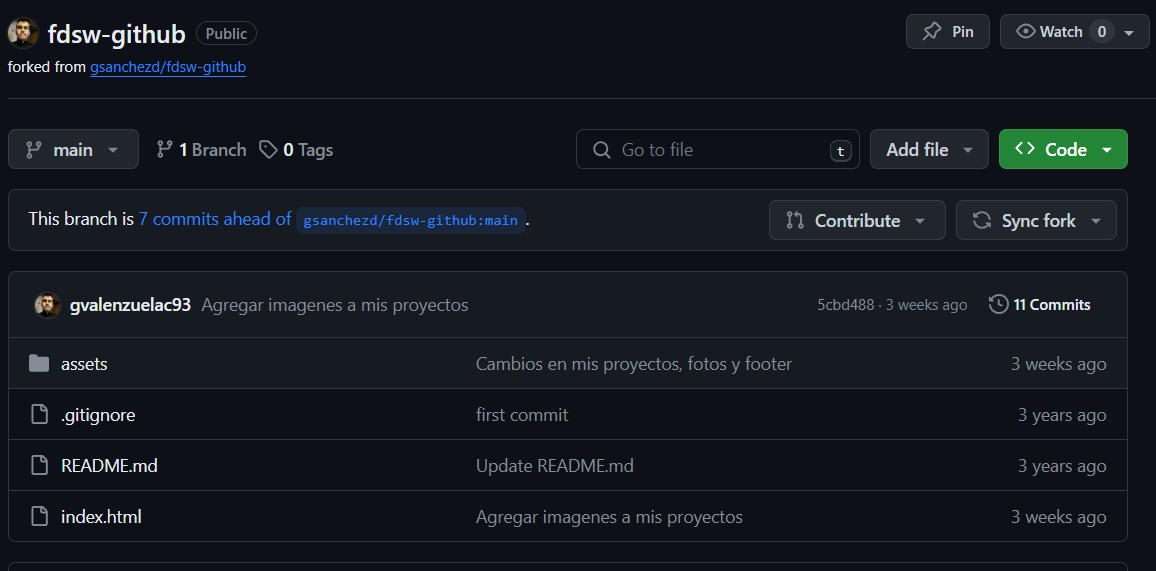Image resolution: width=1156 pixels, height=571 pixels.
Task: Click the repository owner avatar beside fdsw-github
Action: click(x=23, y=33)
